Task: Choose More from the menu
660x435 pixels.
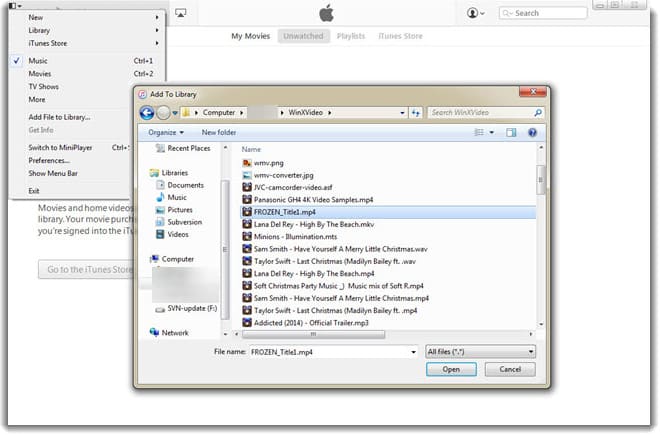Action: pyautogui.click(x=37, y=100)
